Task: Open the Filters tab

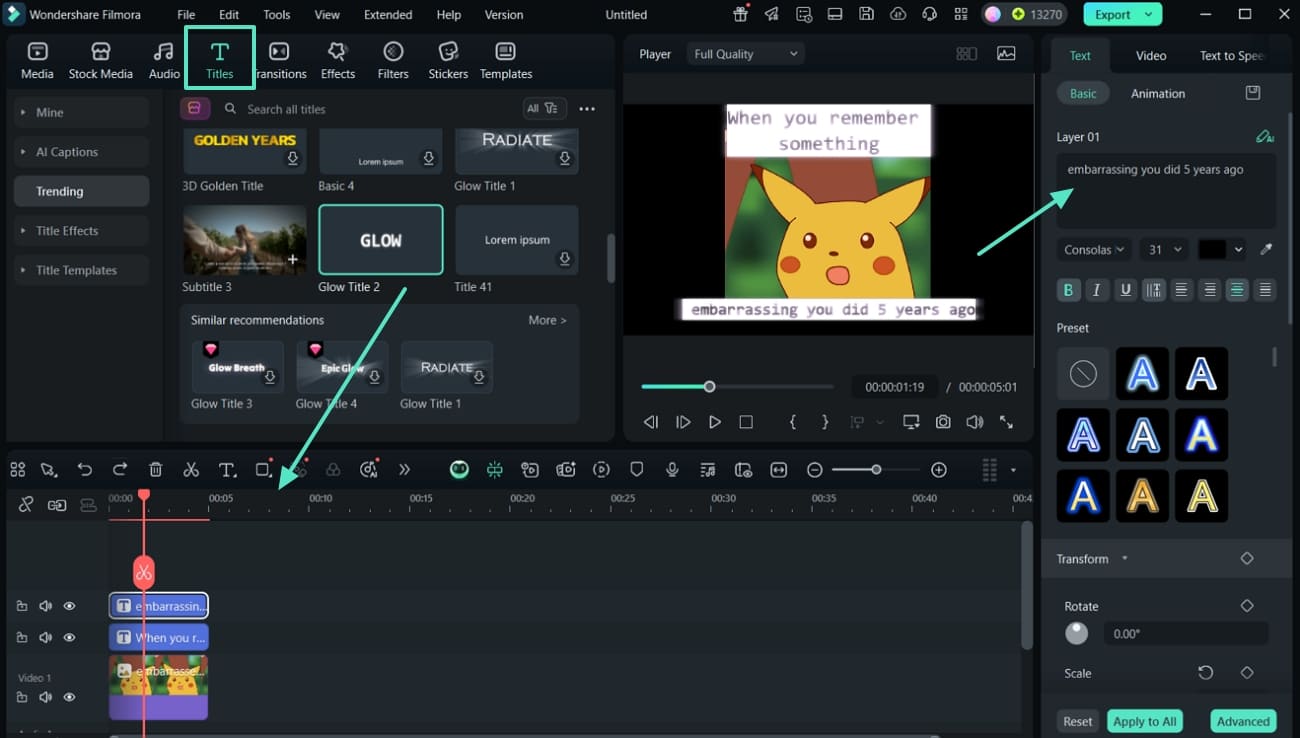Action: point(393,61)
